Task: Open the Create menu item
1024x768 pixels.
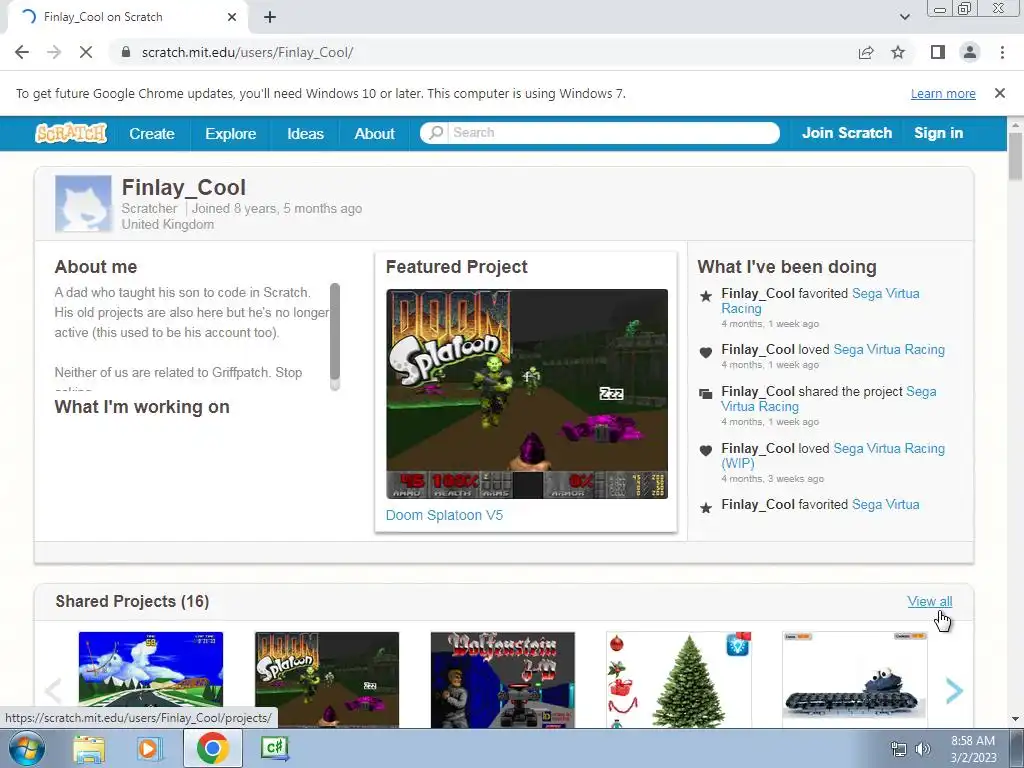Action: pos(152,133)
